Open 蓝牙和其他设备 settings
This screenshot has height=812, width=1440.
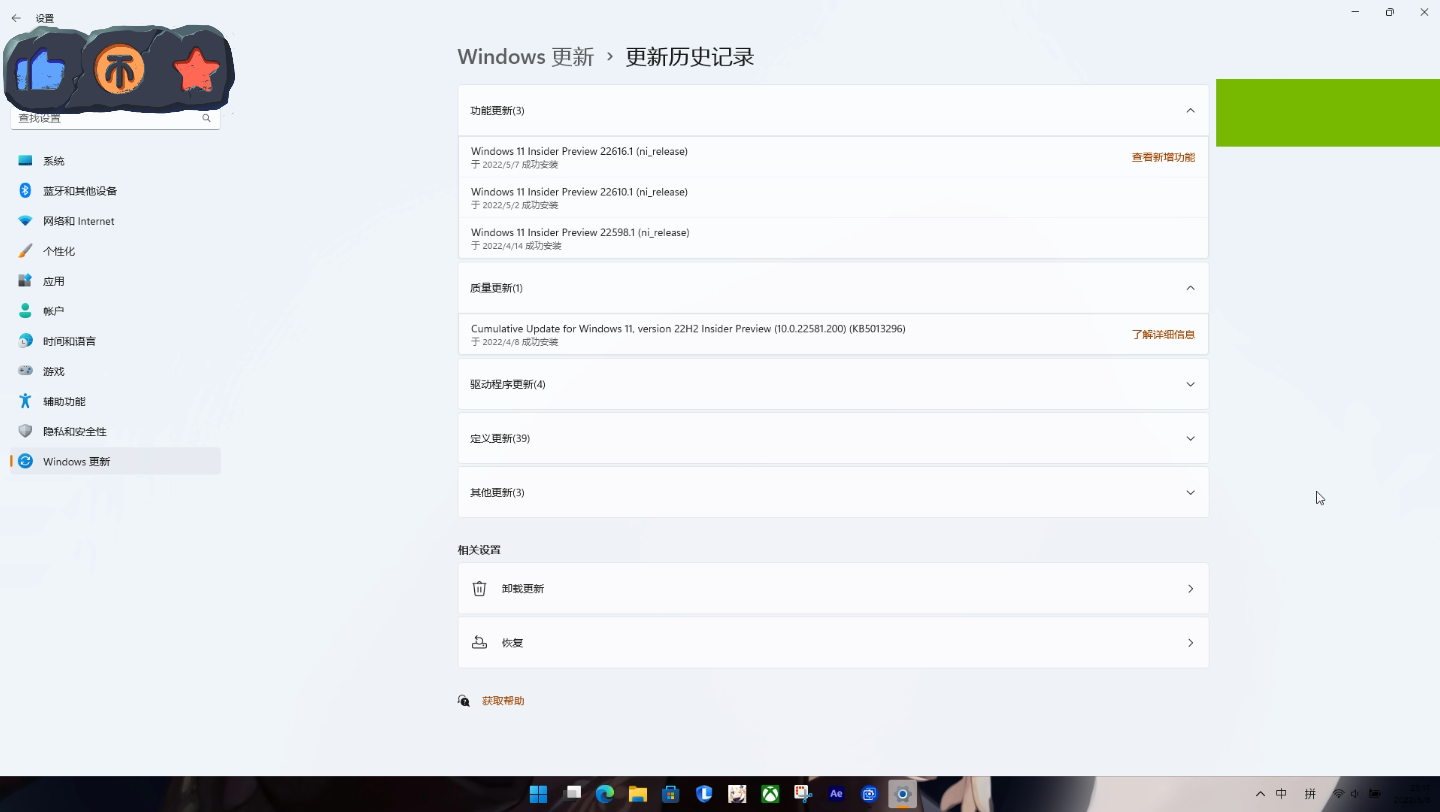pyautogui.click(x=82, y=190)
